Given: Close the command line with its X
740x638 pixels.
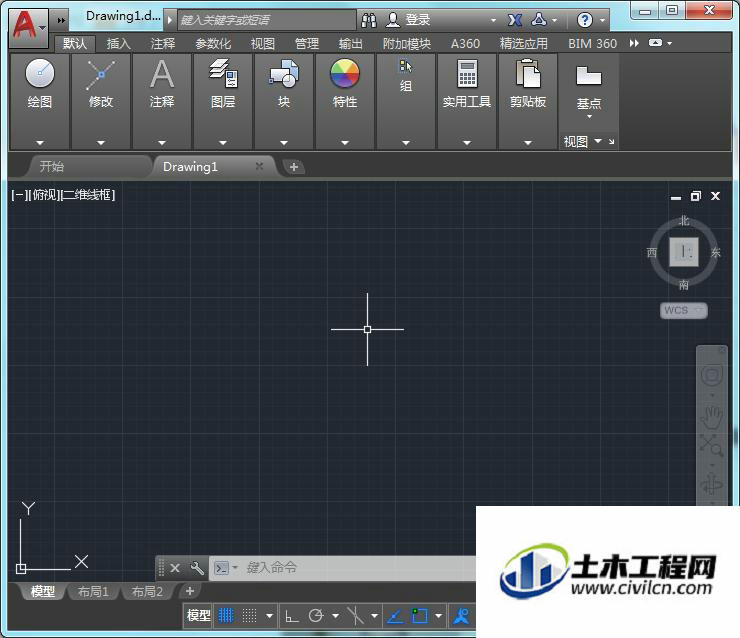Looking at the screenshot, I should tap(175, 568).
